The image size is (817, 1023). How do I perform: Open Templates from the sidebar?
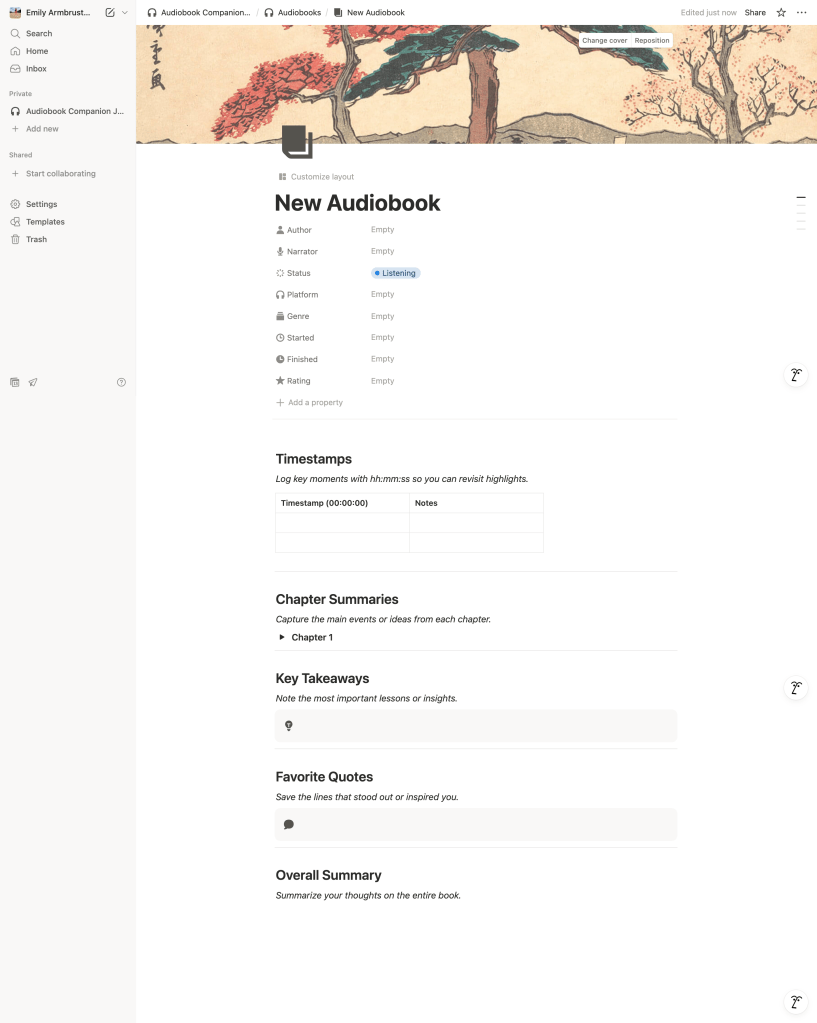pos(45,222)
